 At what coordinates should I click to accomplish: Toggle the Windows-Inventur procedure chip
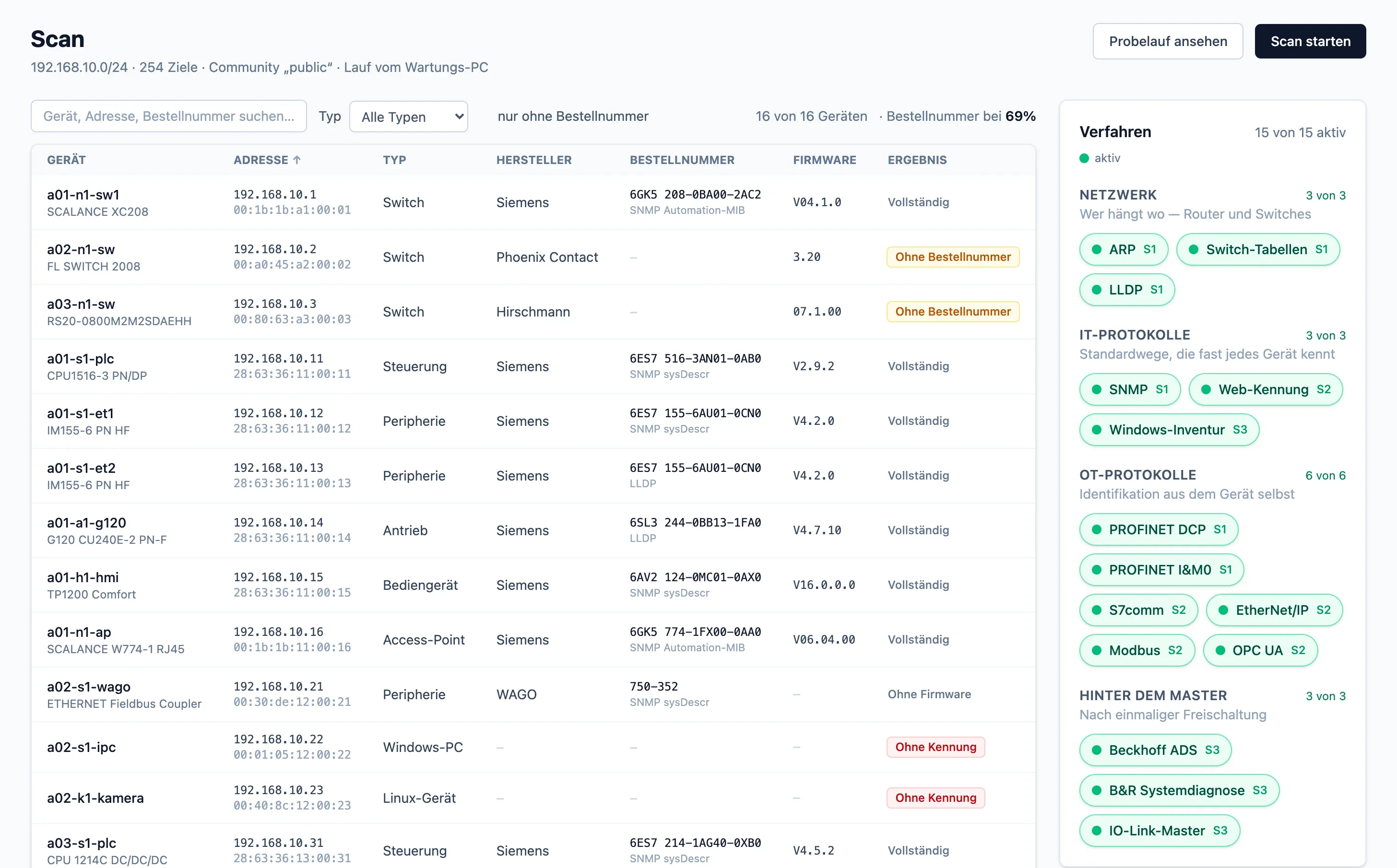point(1169,429)
